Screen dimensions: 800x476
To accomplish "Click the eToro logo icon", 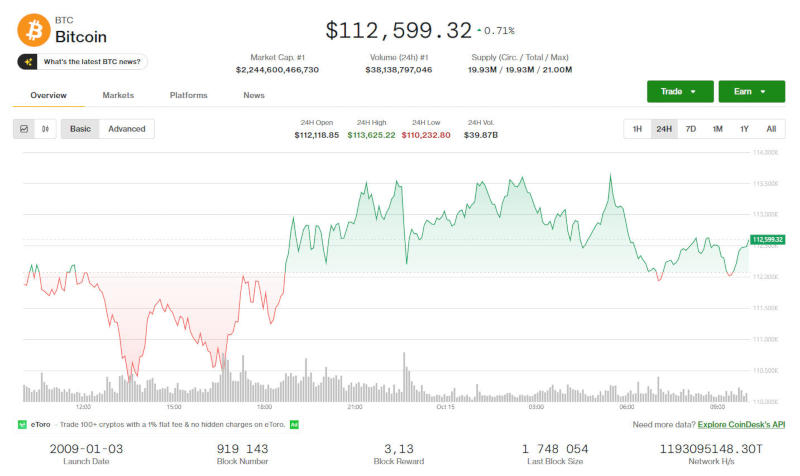I will coord(22,424).
